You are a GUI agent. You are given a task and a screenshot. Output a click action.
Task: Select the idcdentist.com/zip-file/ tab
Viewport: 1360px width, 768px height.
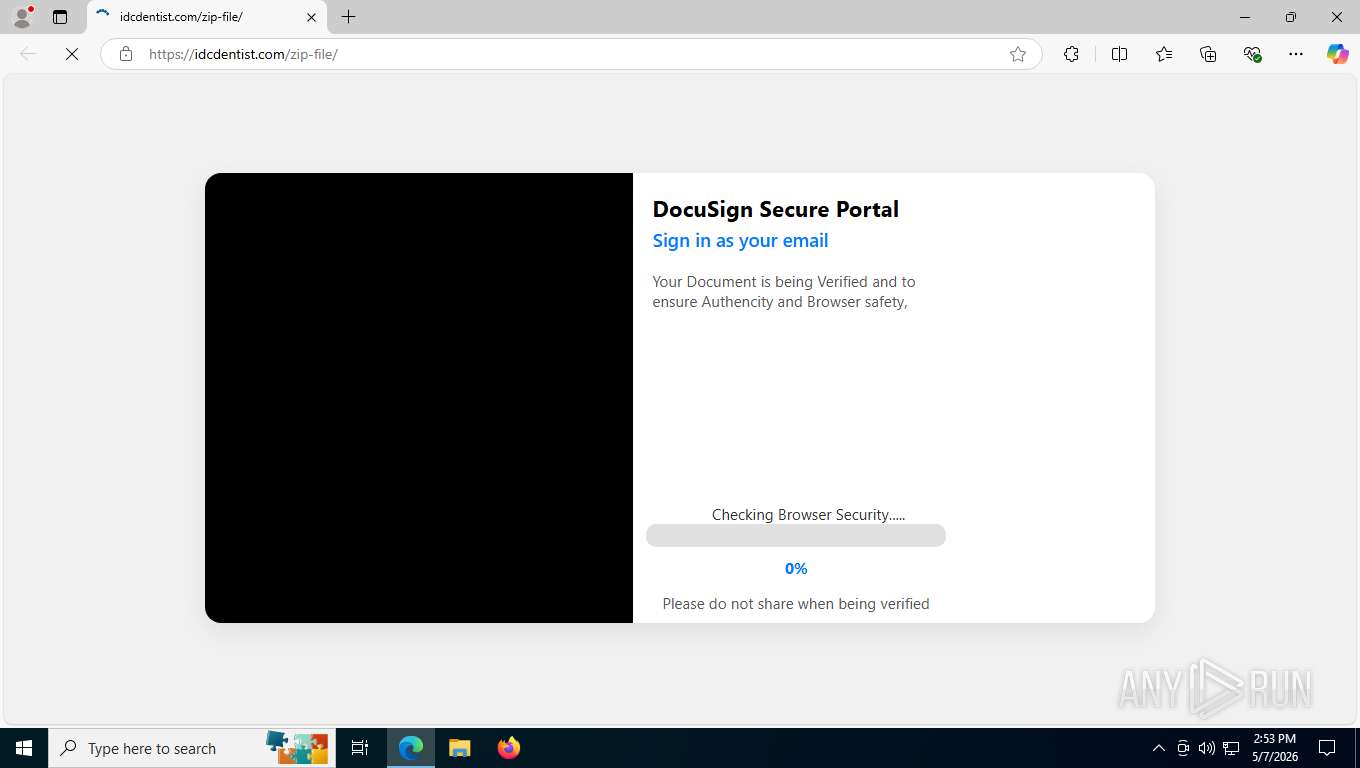(207, 17)
